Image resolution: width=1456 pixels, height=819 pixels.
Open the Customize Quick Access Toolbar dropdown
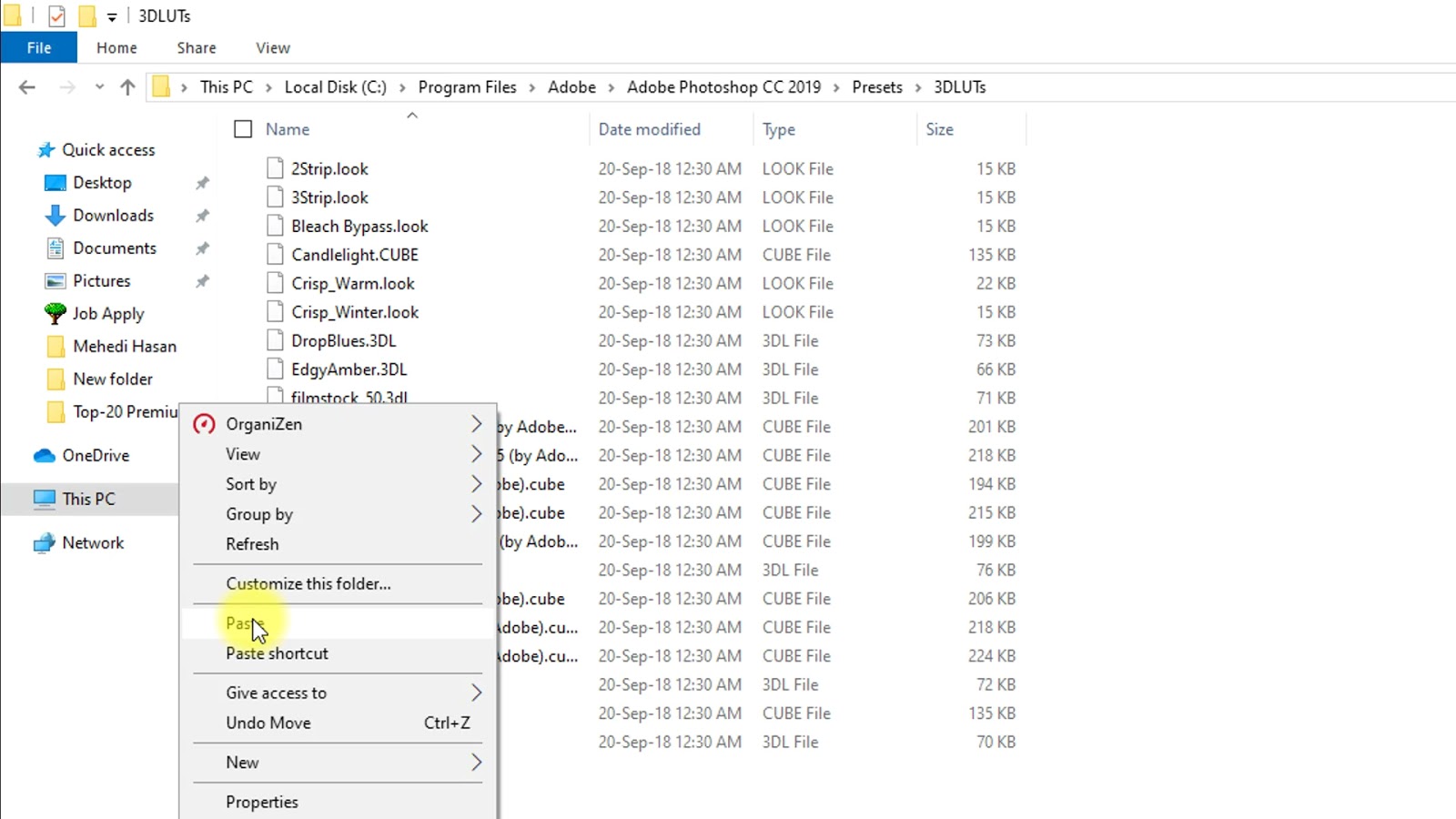pyautogui.click(x=112, y=17)
